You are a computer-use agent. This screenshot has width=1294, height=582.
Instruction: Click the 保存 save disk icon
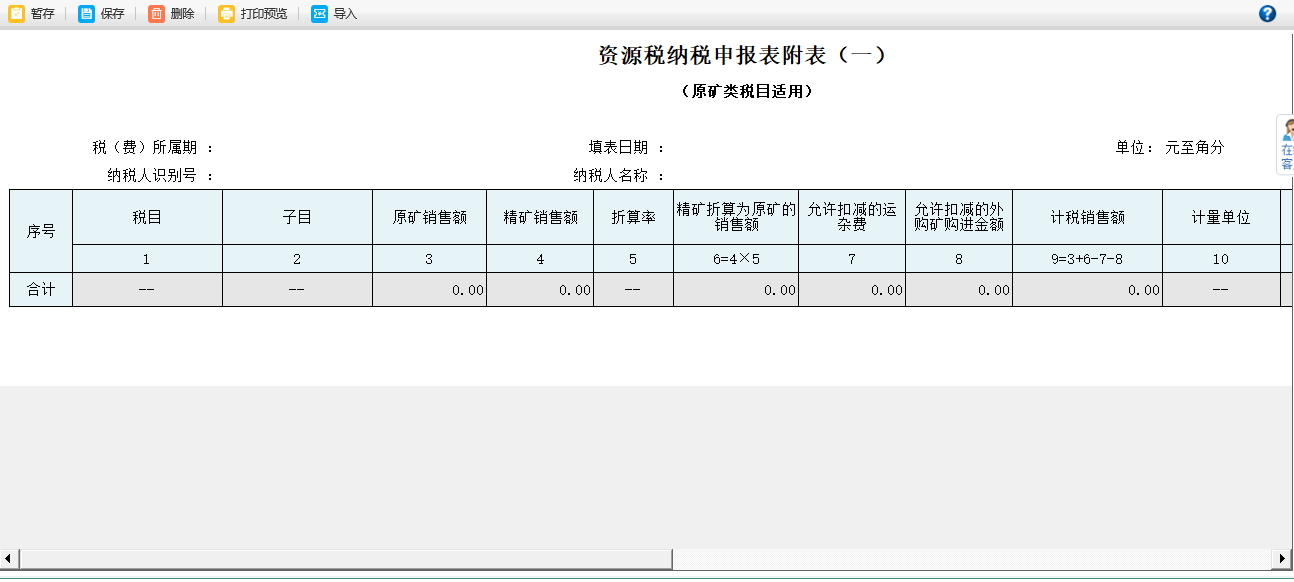point(86,14)
